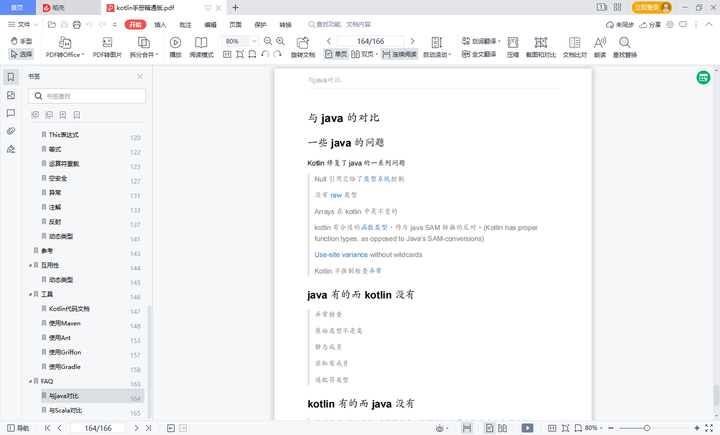The image size is (720, 435).
Task: Activate the Select tool (选择)
Action: tap(21, 54)
